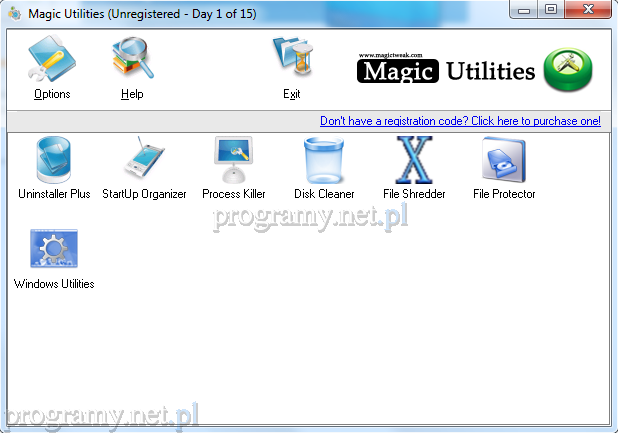
Task: Launch the Windows Utilities icon
Action: click(54, 250)
